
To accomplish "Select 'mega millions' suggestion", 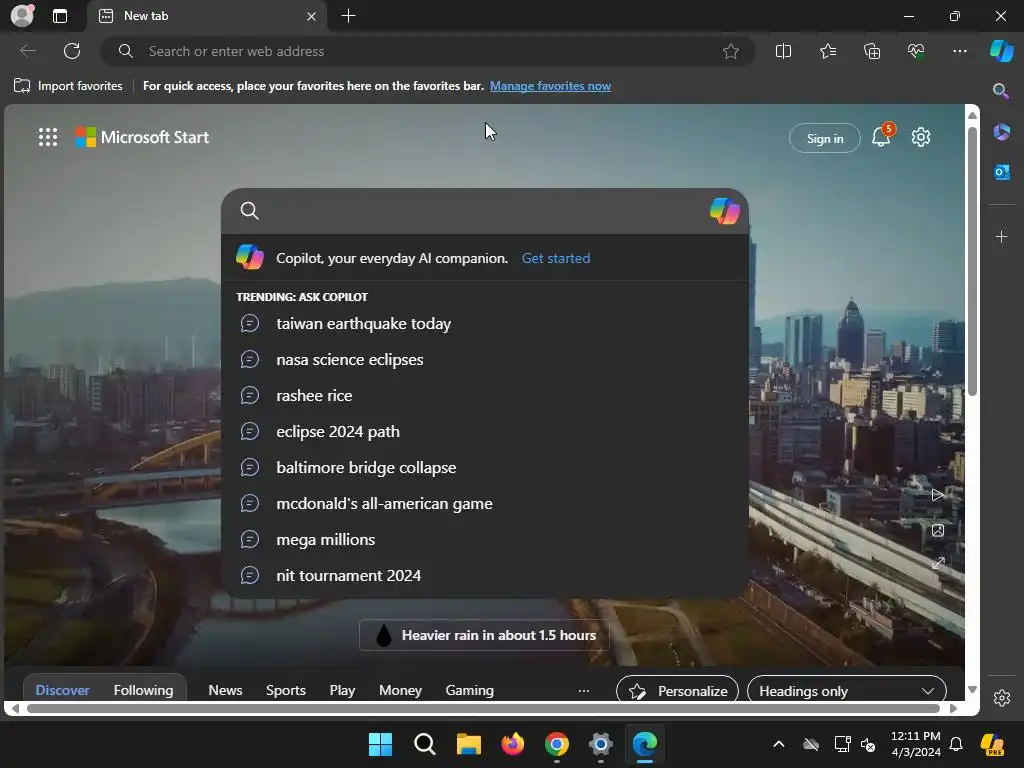I will click(x=485, y=539).
